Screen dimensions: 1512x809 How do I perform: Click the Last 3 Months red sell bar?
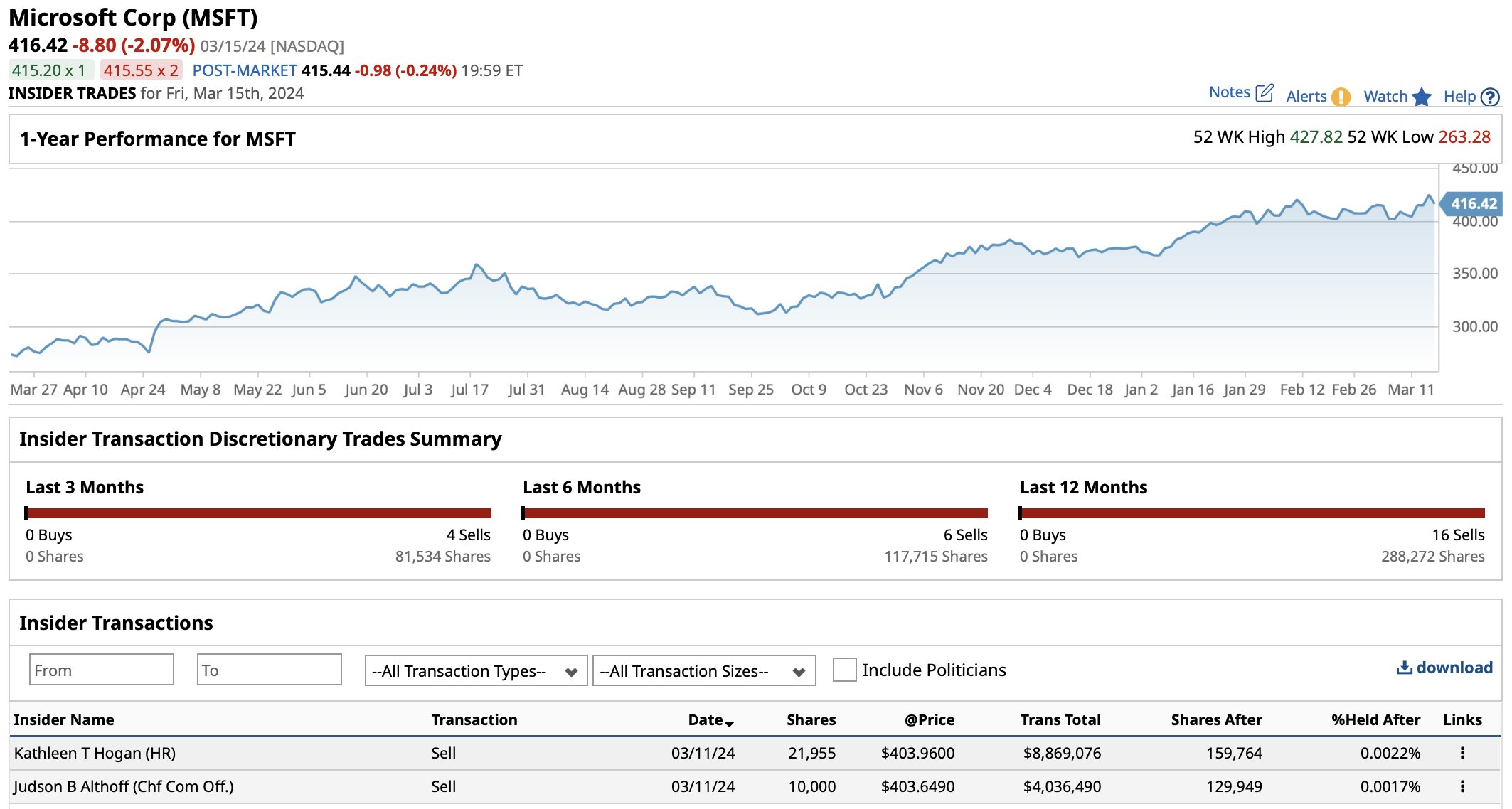click(x=259, y=513)
